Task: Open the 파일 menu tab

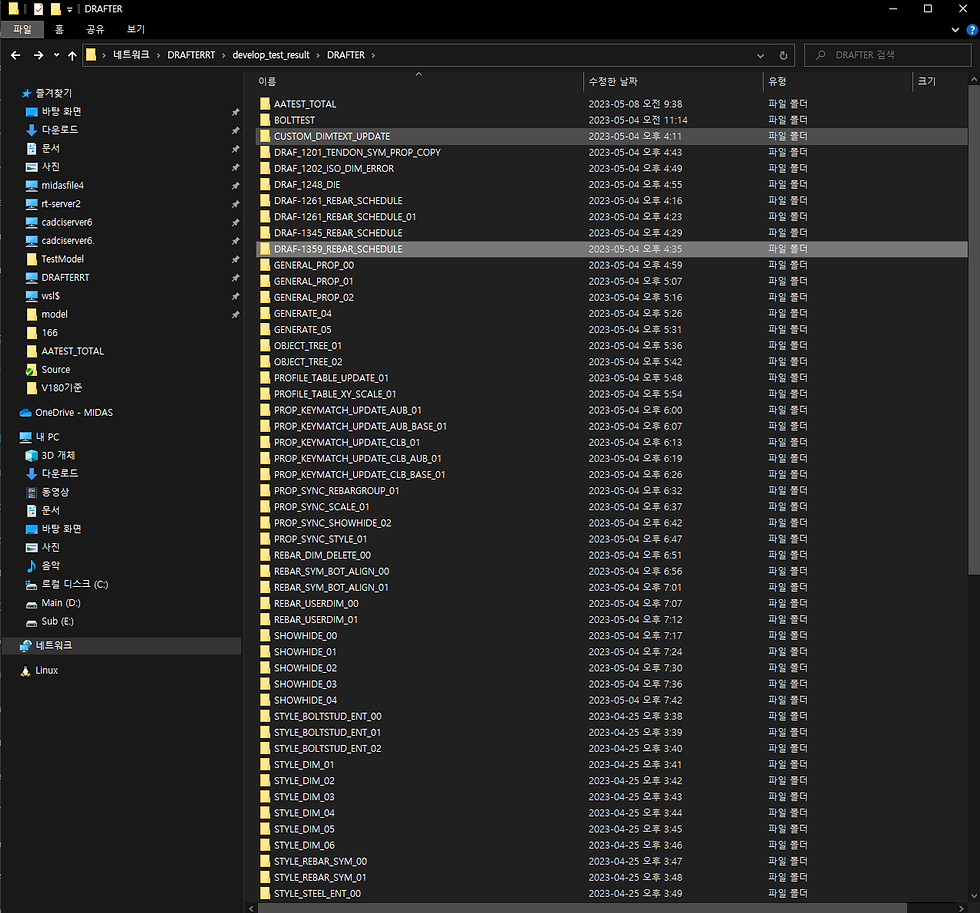Action: (x=22, y=29)
